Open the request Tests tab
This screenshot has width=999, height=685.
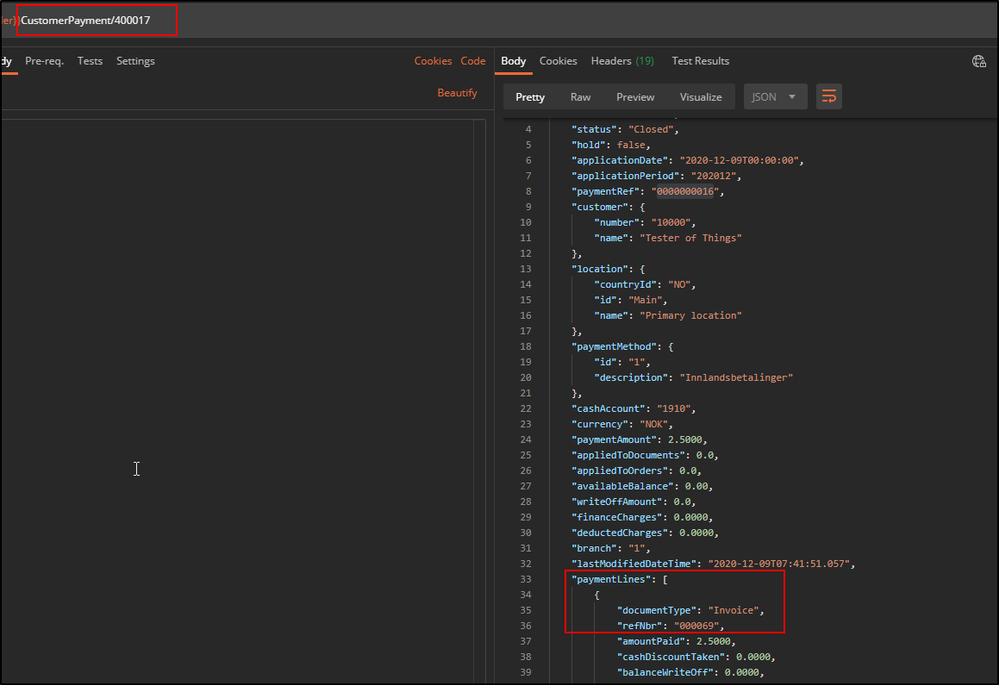click(90, 61)
